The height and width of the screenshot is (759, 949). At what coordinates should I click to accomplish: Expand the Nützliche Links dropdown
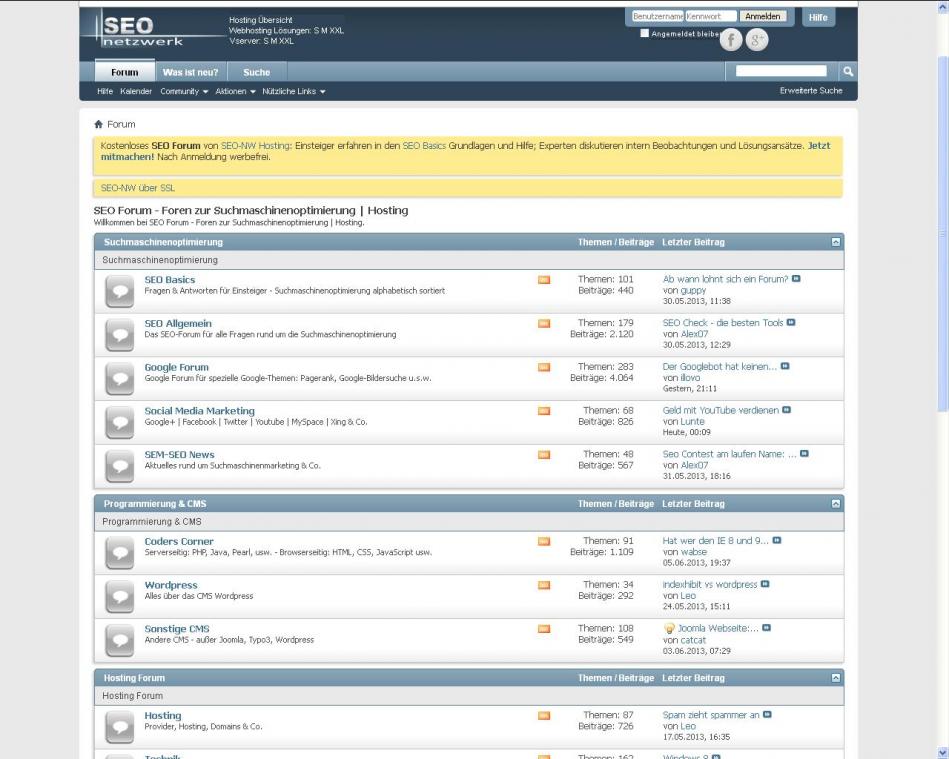tap(294, 91)
